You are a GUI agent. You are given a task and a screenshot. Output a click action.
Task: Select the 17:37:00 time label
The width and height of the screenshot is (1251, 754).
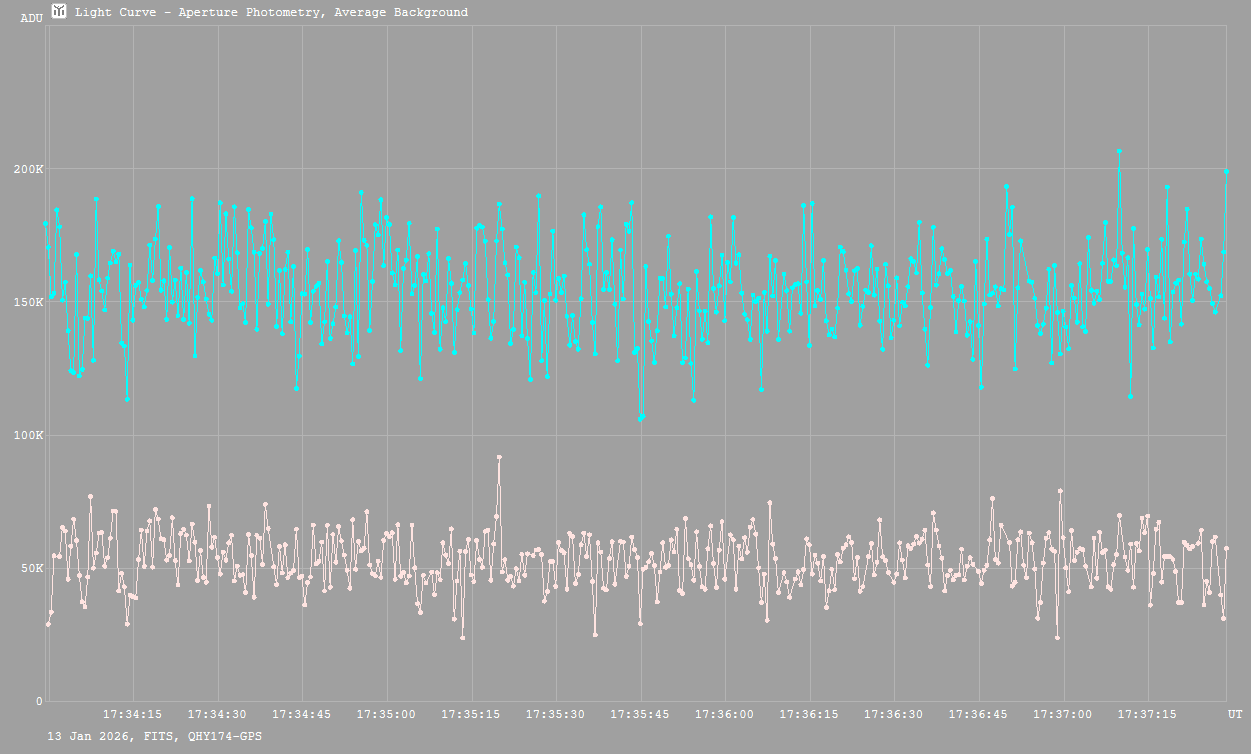(x=1063, y=715)
